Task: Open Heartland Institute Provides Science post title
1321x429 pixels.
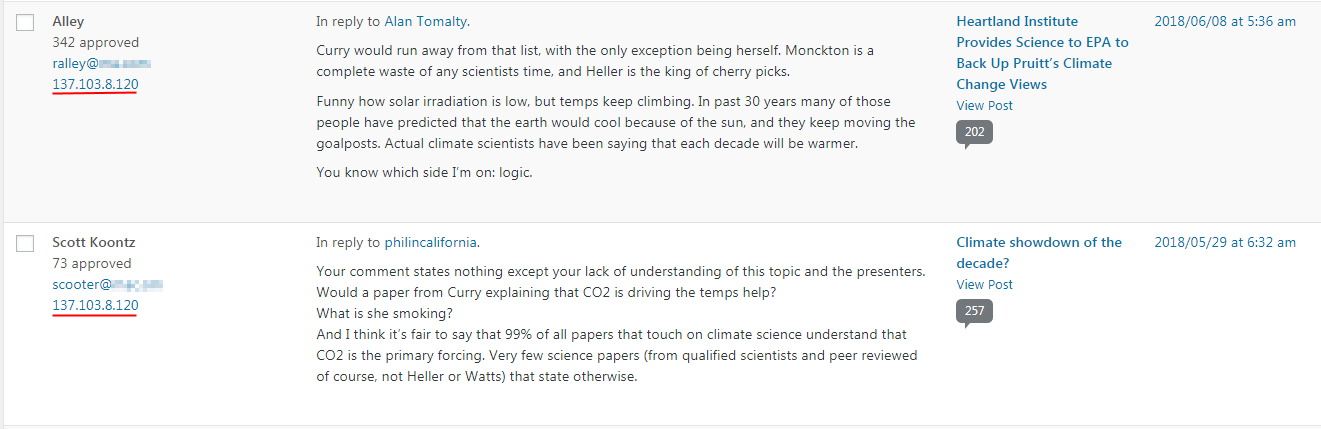Action: click(1041, 52)
